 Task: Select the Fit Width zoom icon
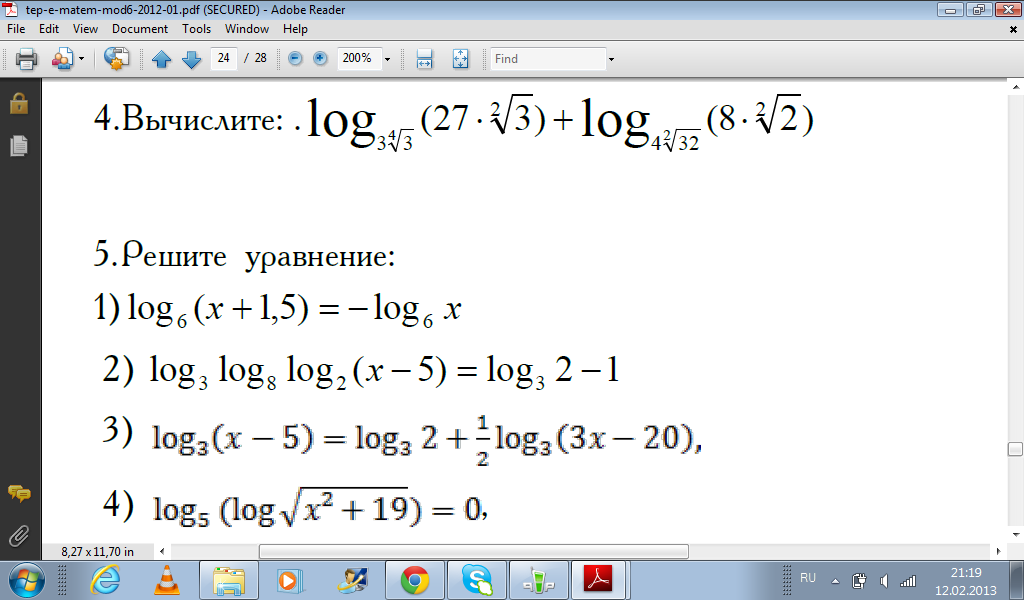click(423, 59)
